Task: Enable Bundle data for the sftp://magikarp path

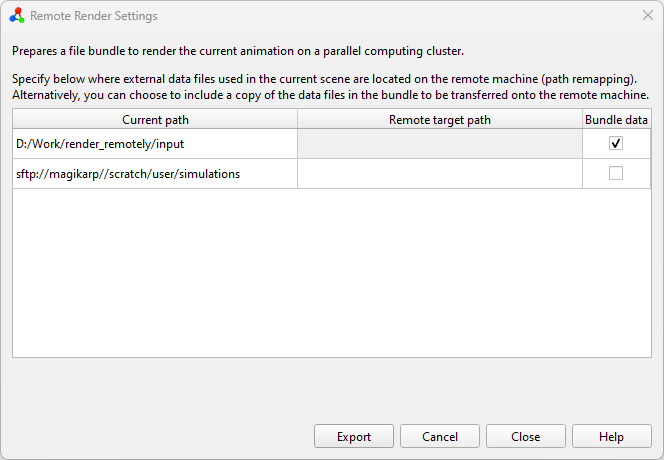Action: tap(616, 173)
